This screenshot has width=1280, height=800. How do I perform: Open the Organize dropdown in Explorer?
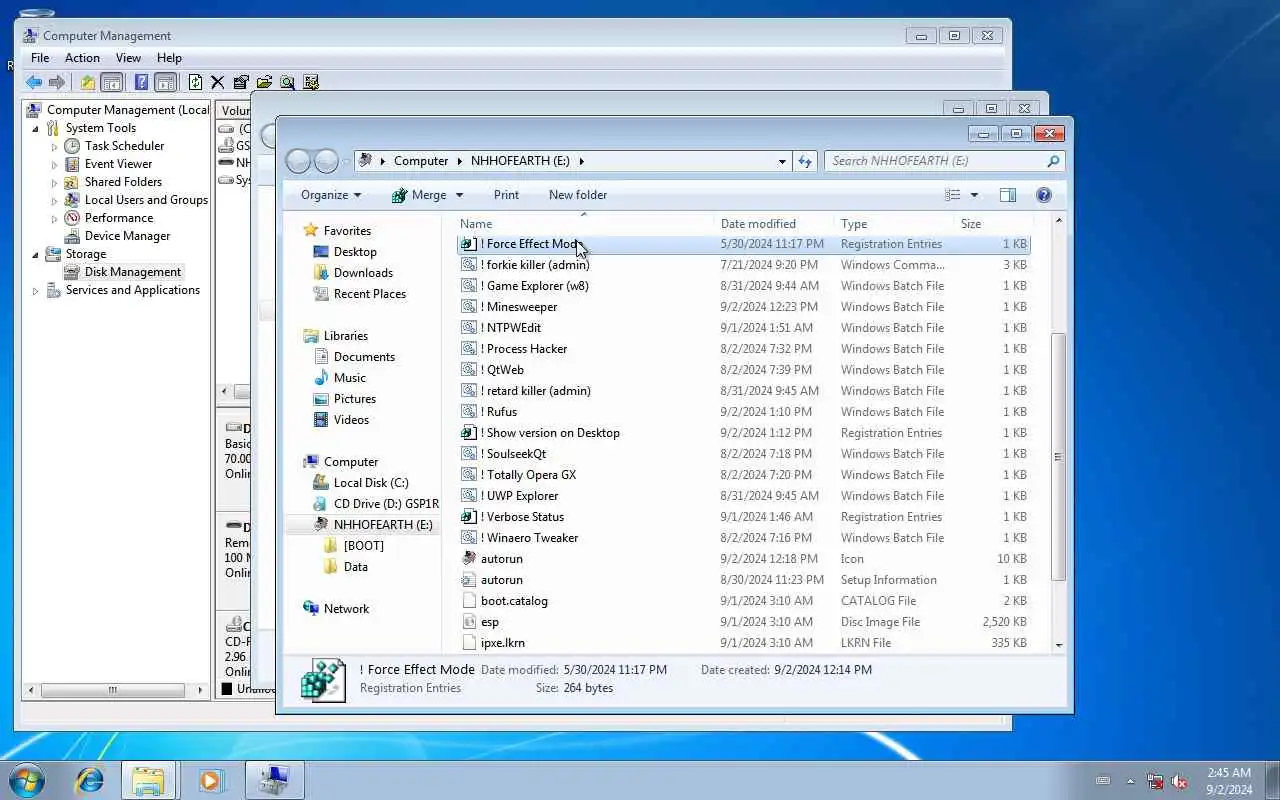point(331,195)
